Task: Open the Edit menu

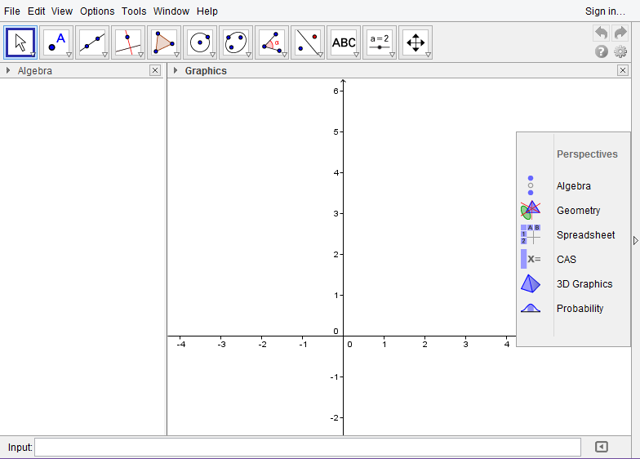Action: point(36,11)
